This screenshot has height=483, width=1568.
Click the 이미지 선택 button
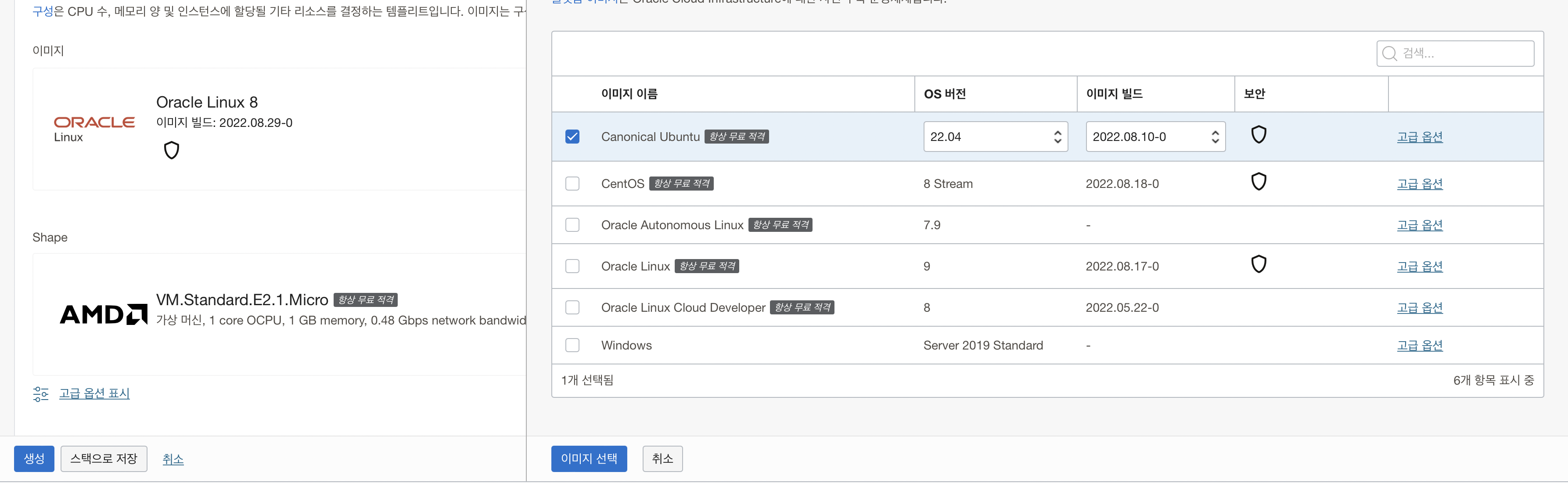[x=589, y=459]
